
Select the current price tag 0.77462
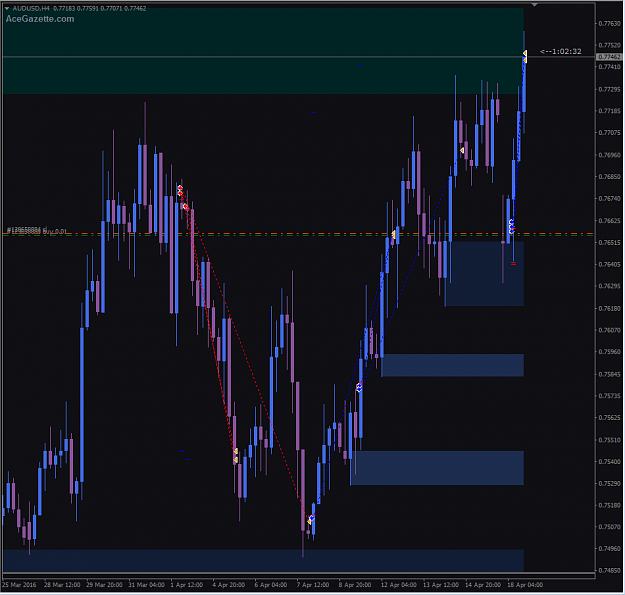(x=609, y=57)
